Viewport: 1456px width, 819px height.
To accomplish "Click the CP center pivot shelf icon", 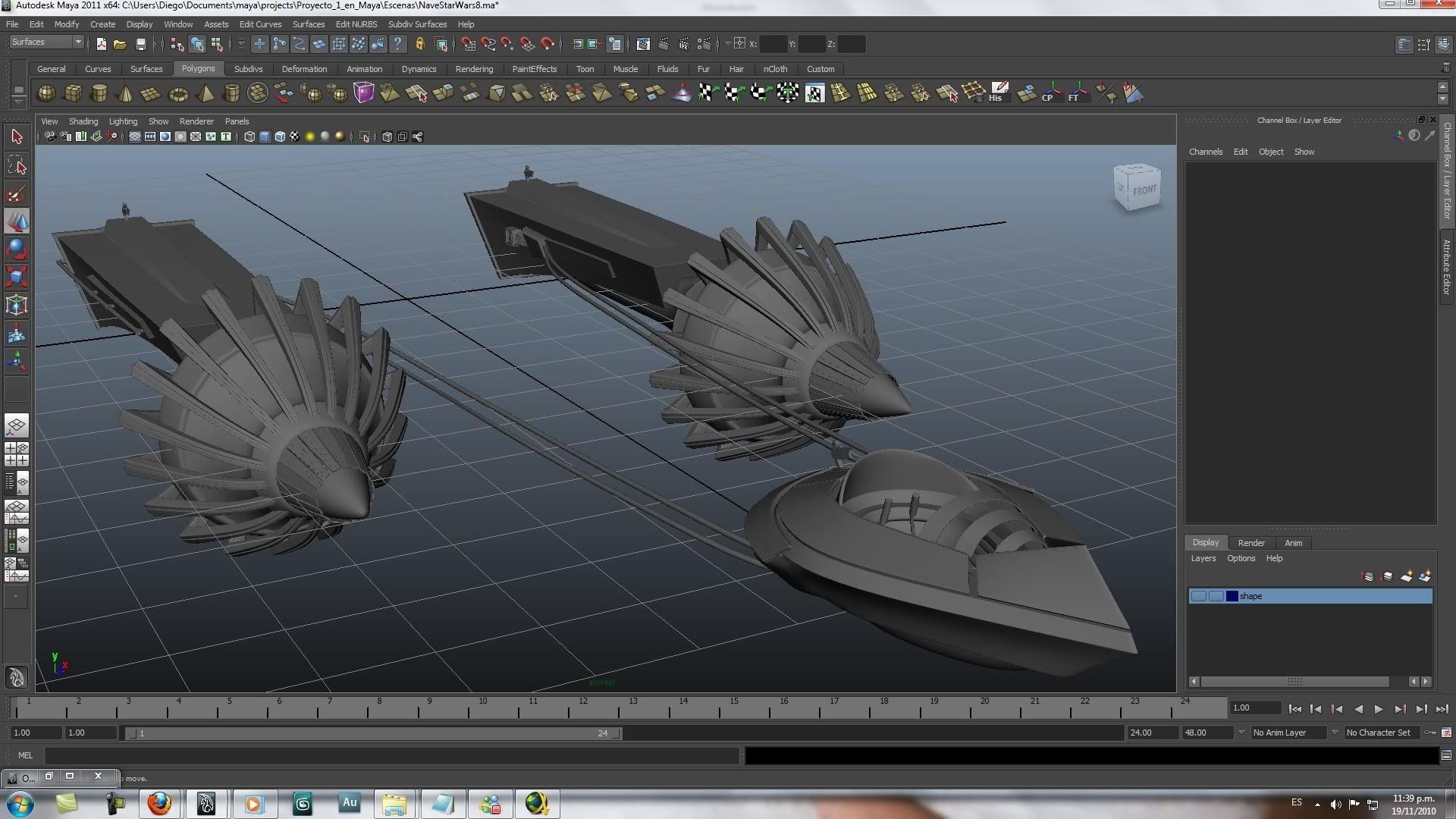I will click(1051, 93).
